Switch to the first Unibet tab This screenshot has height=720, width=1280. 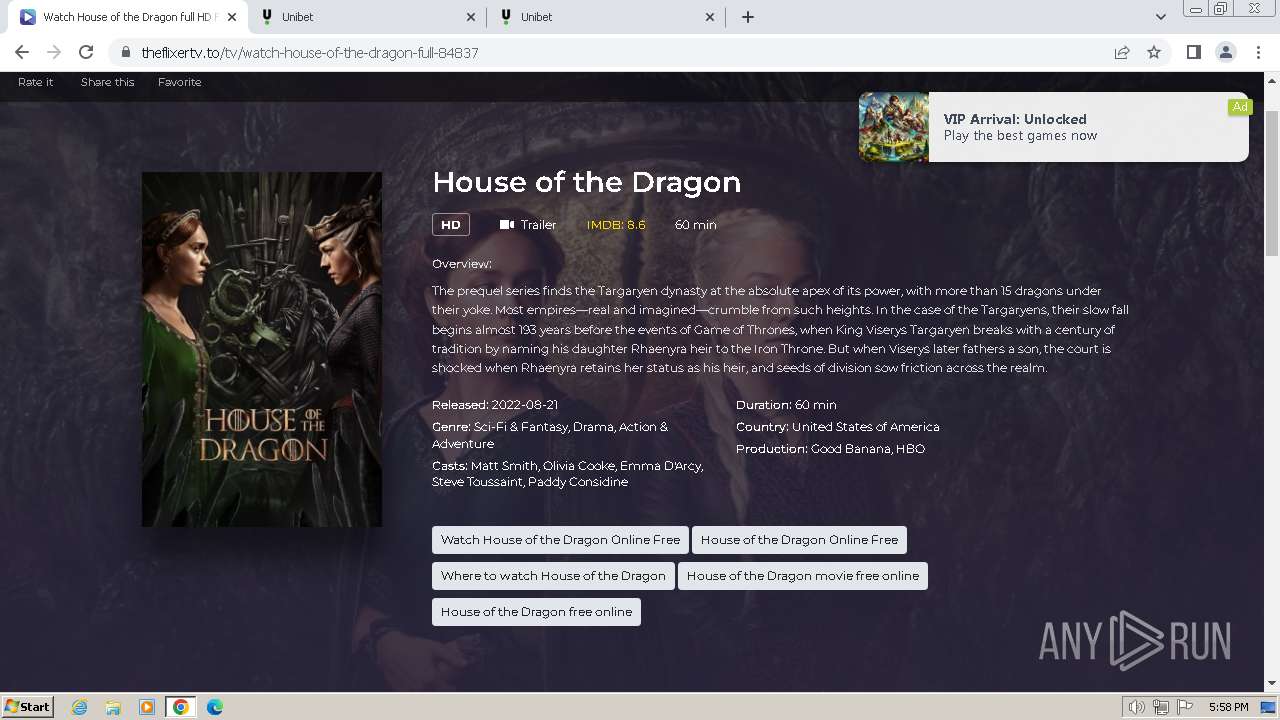tap(368, 17)
